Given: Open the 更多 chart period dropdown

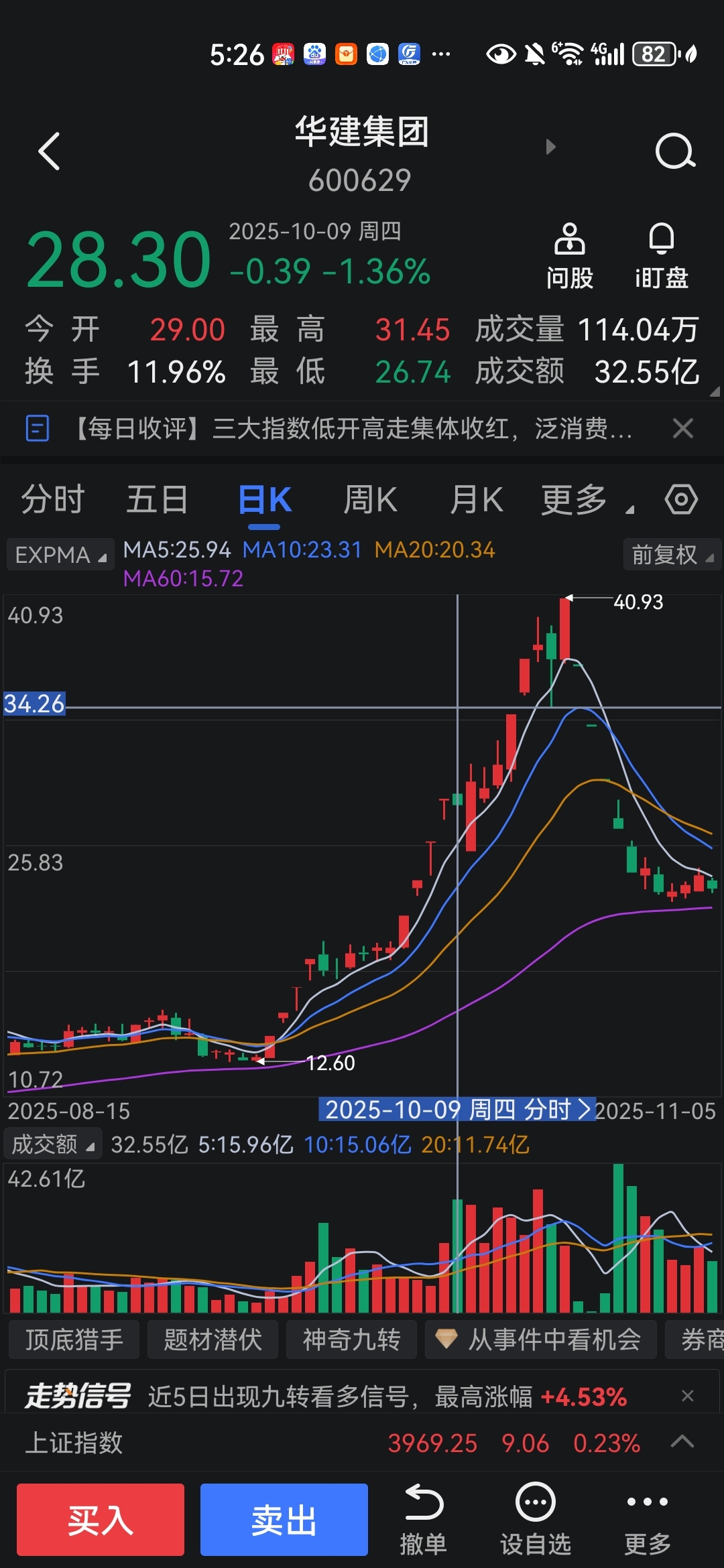Looking at the screenshot, I should pyautogui.click(x=587, y=500).
